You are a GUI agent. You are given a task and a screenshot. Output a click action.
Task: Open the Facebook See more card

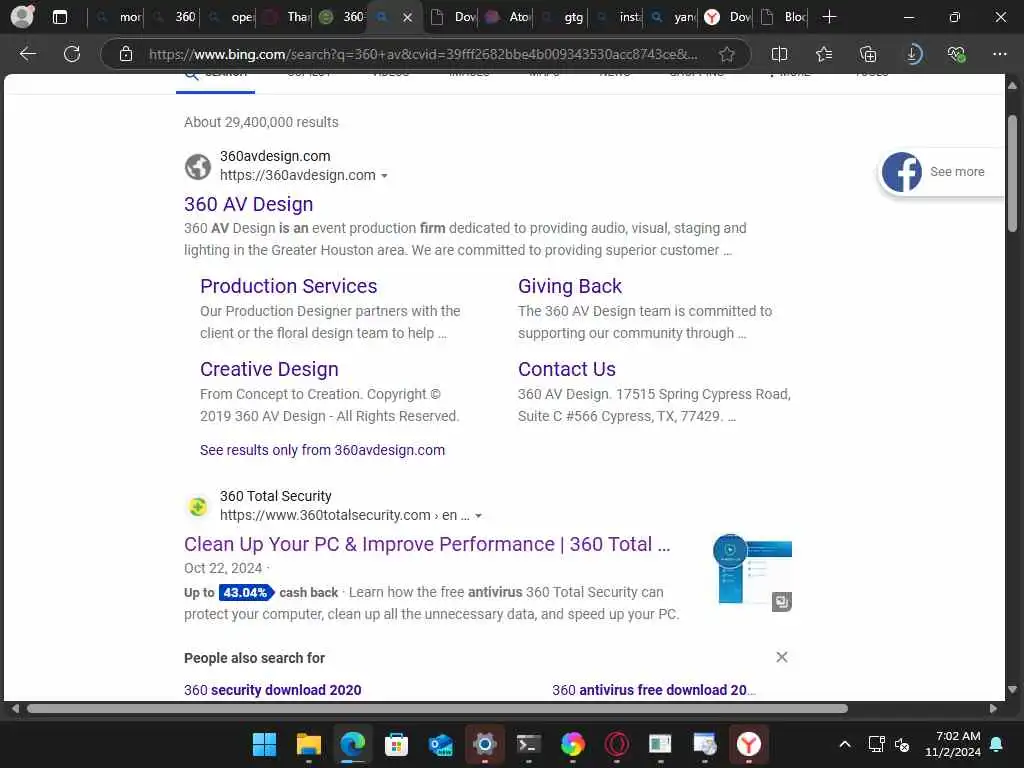940,172
